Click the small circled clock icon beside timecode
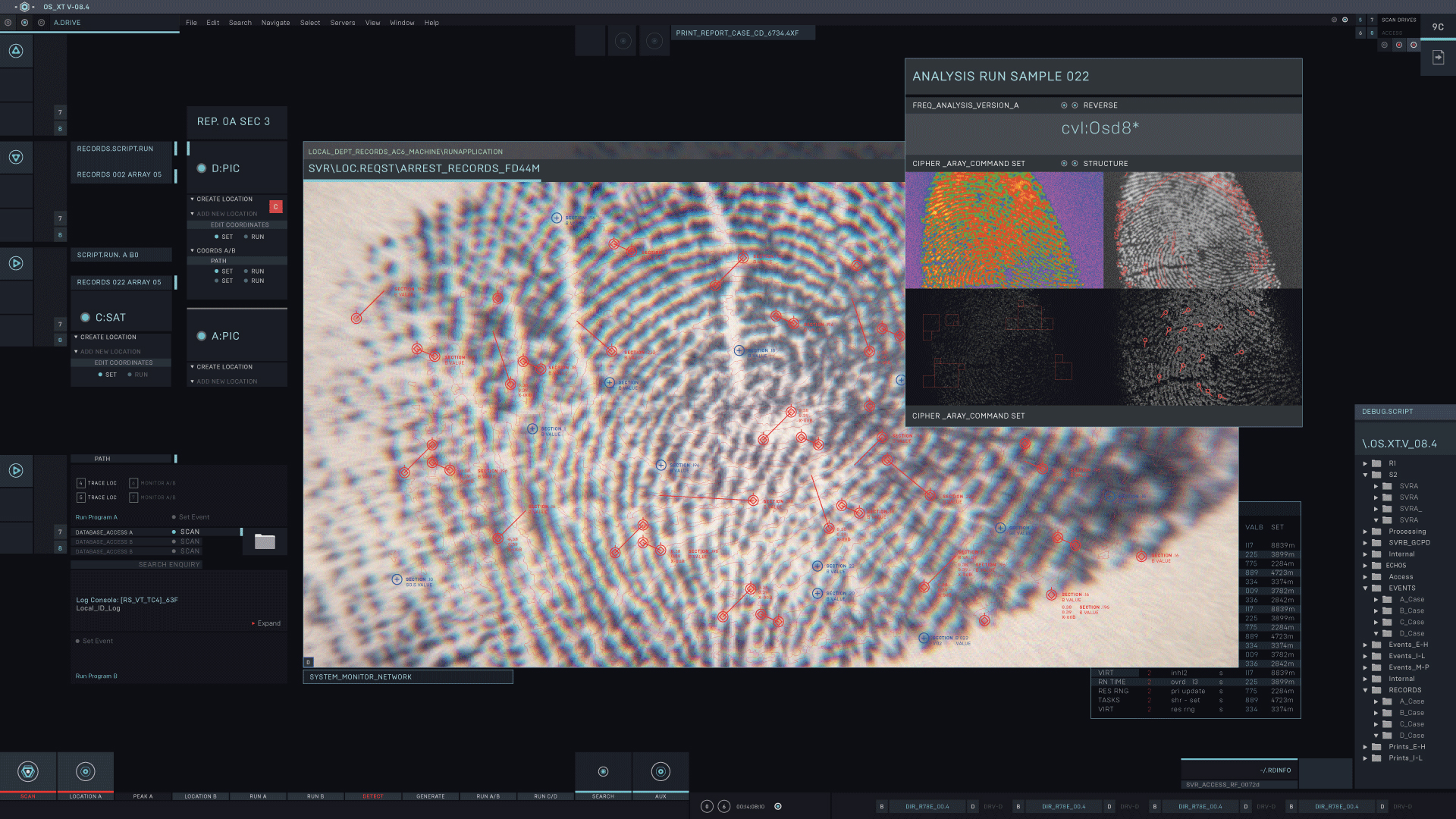 coord(778,806)
